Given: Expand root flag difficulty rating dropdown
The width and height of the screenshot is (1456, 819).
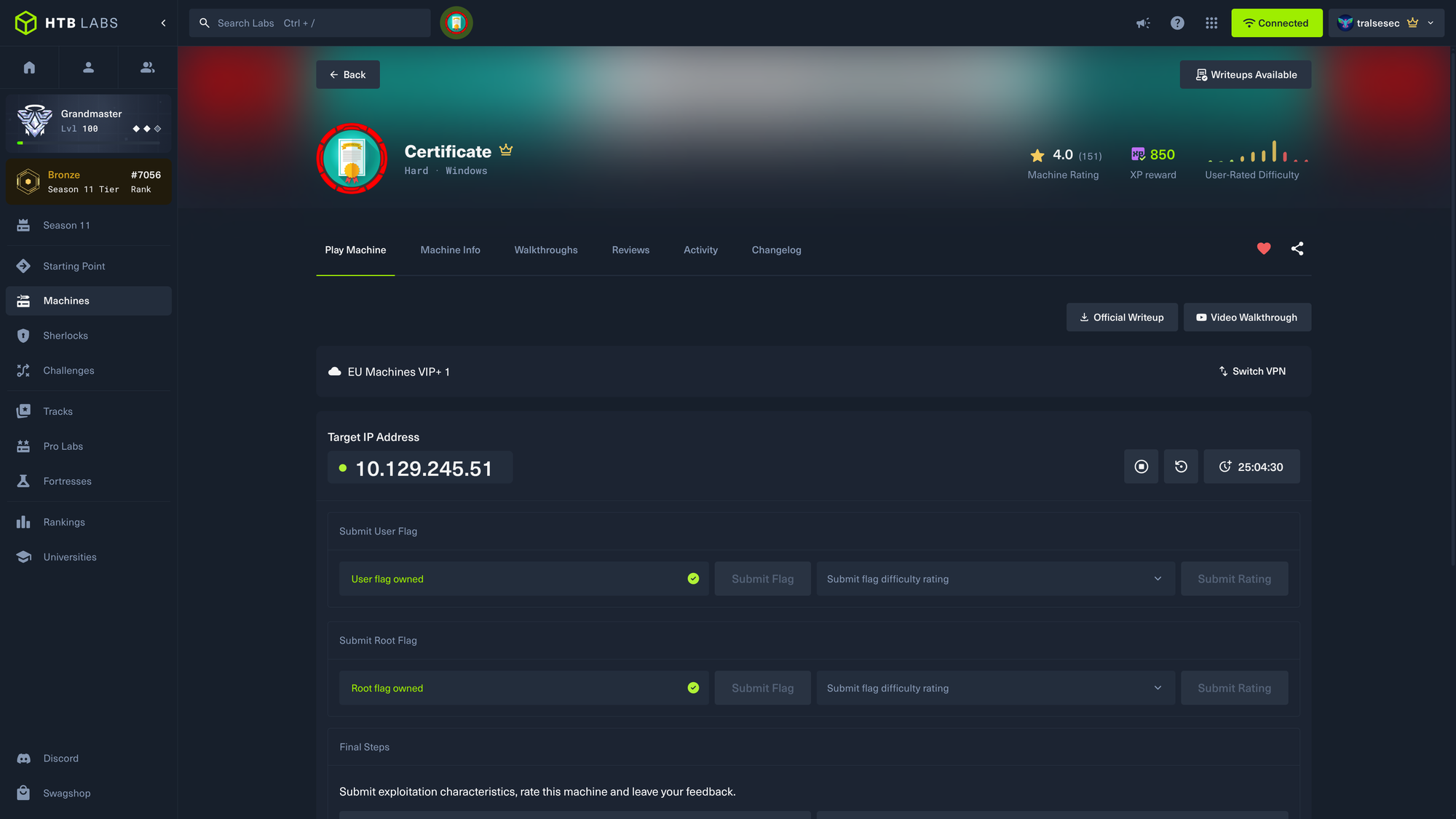Looking at the screenshot, I should 995,688.
